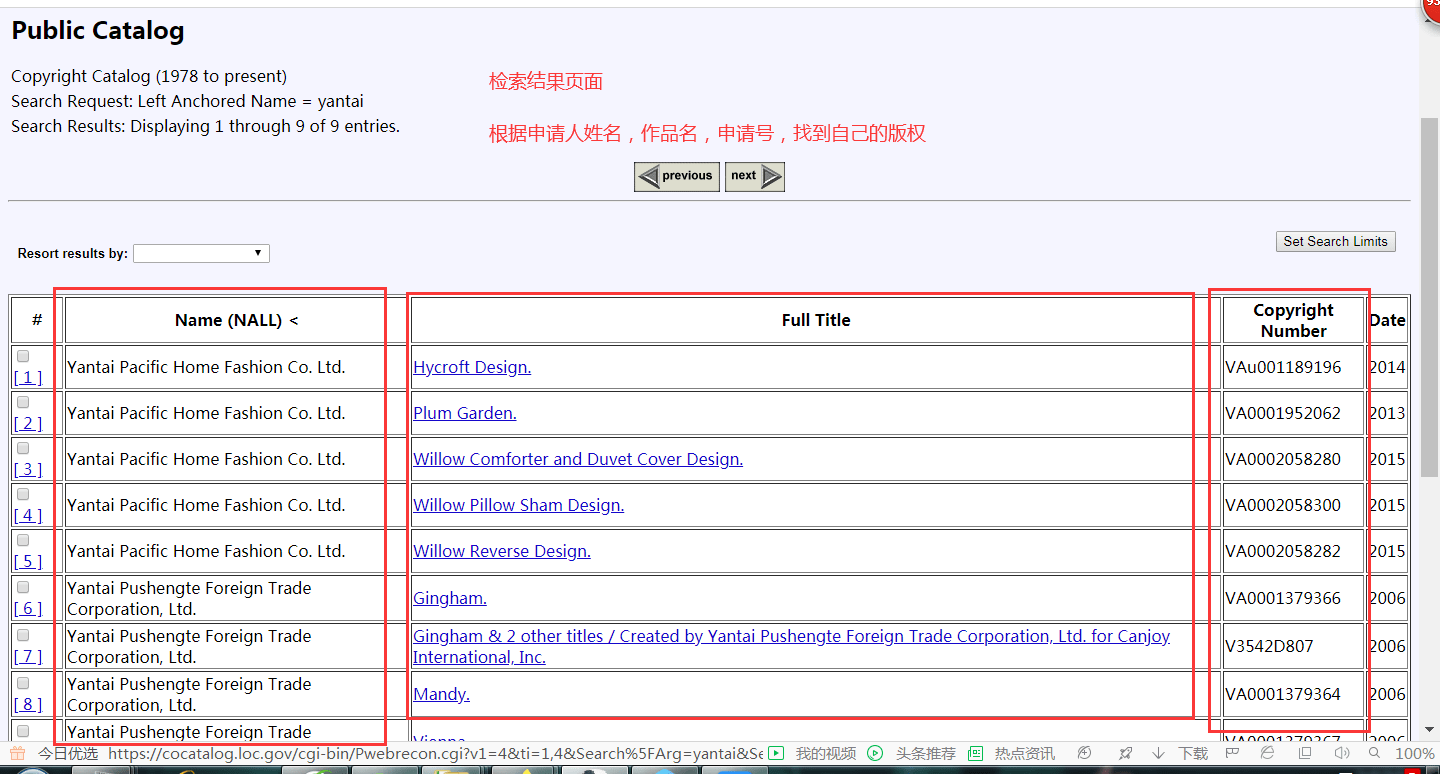Click the next page arrow button
This screenshot has height=774, width=1440.
pyautogui.click(x=754, y=176)
